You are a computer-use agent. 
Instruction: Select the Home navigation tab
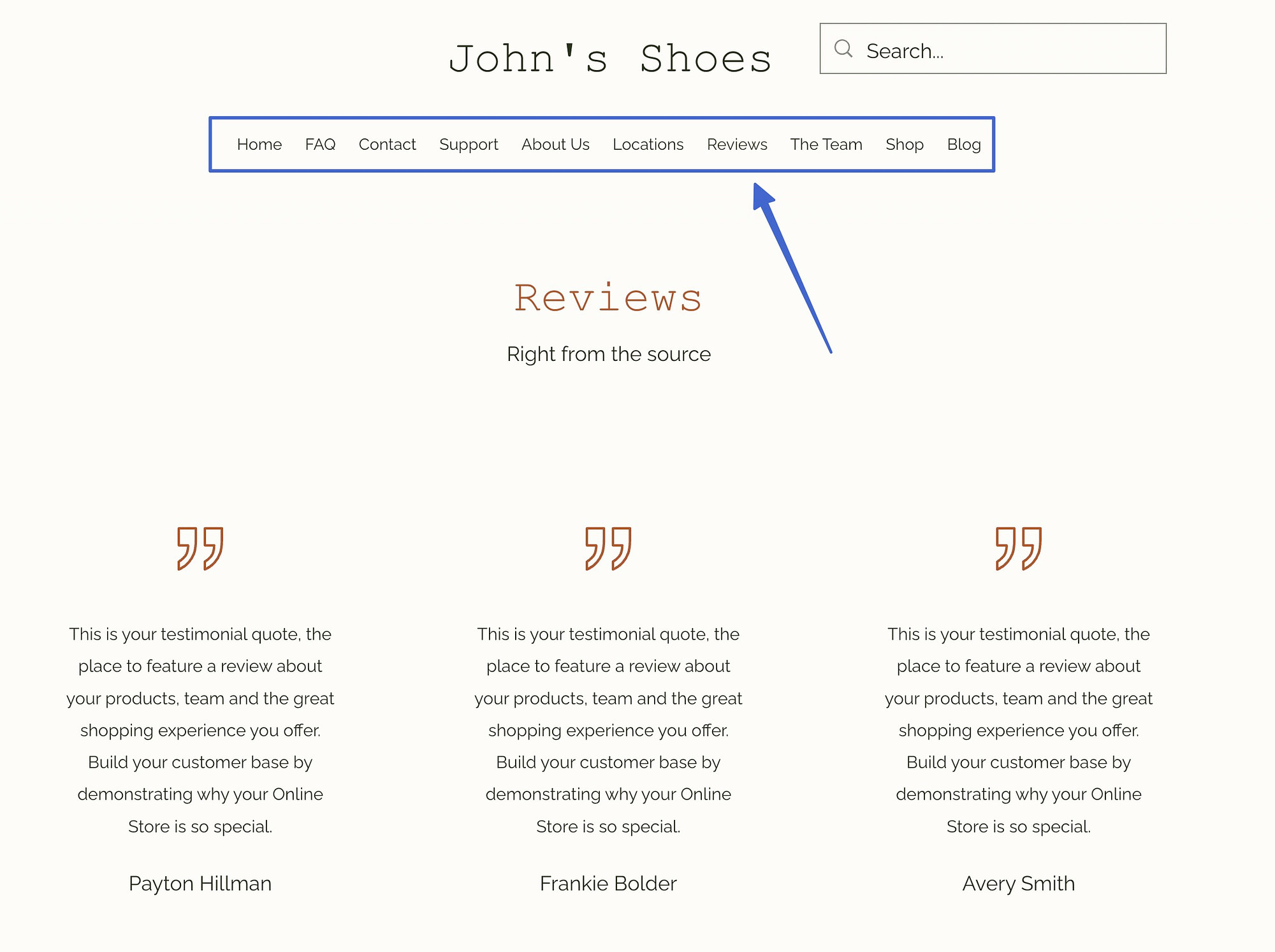pyautogui.click(x=259, y=145)
